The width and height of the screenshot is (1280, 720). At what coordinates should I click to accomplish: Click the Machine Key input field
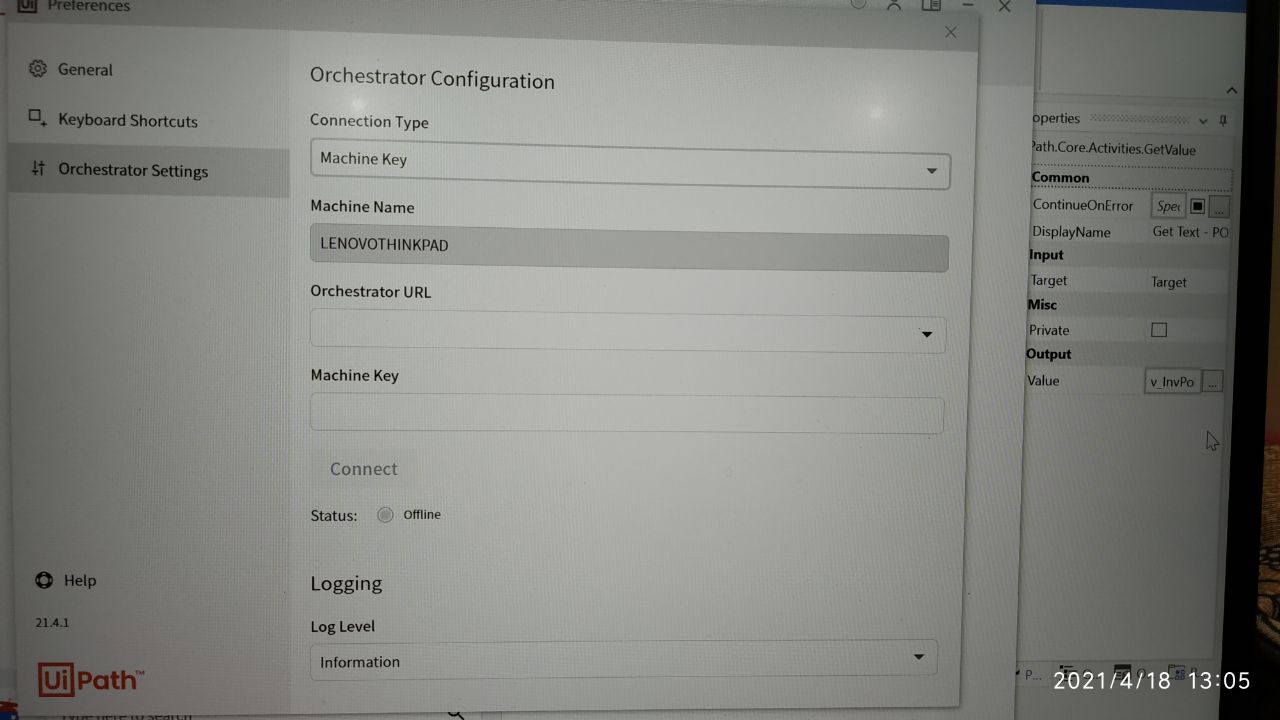[x=627, y=415]
